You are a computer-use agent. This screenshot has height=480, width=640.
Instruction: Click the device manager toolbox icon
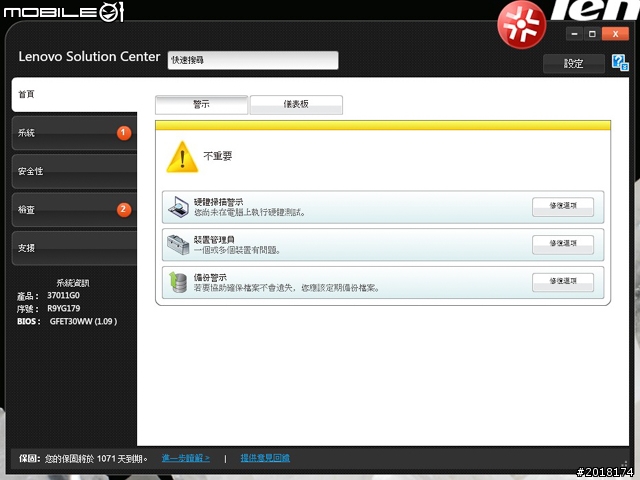coord(178,244)
